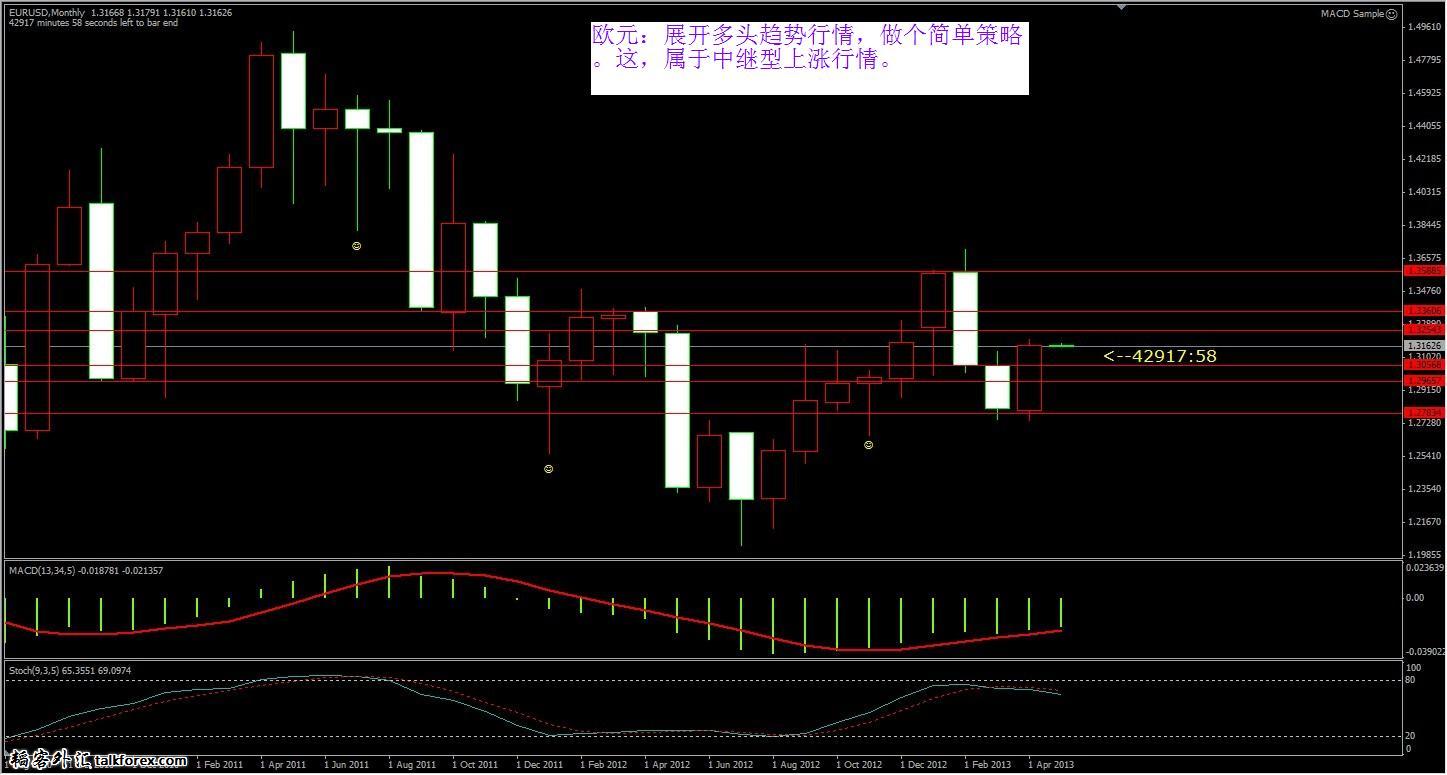The width and height of the screenshot is (1447, 775).
Task: Click the yellow '<--42917:58' countdown label
Action: [1160, 355]
